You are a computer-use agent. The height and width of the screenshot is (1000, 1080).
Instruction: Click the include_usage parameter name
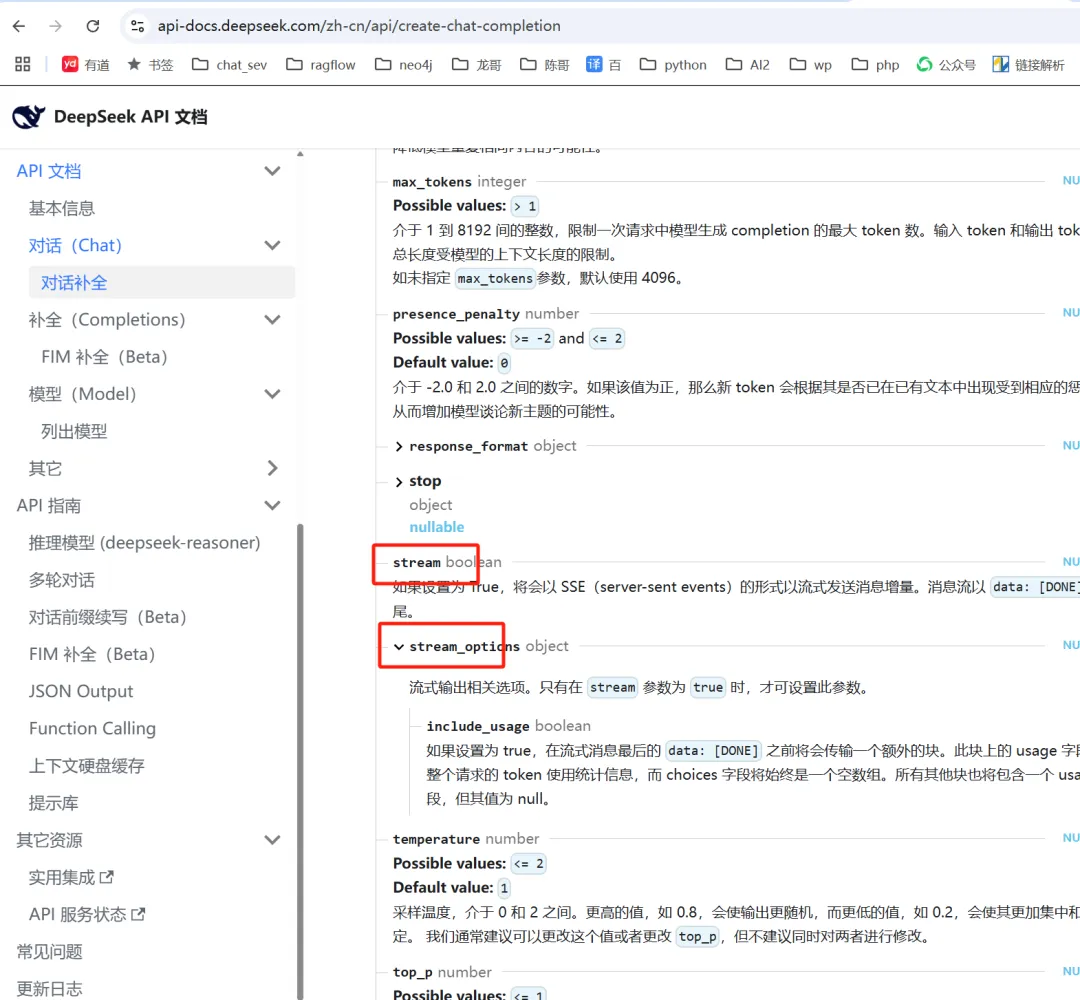pyautogui.click(x=478, y=727)
